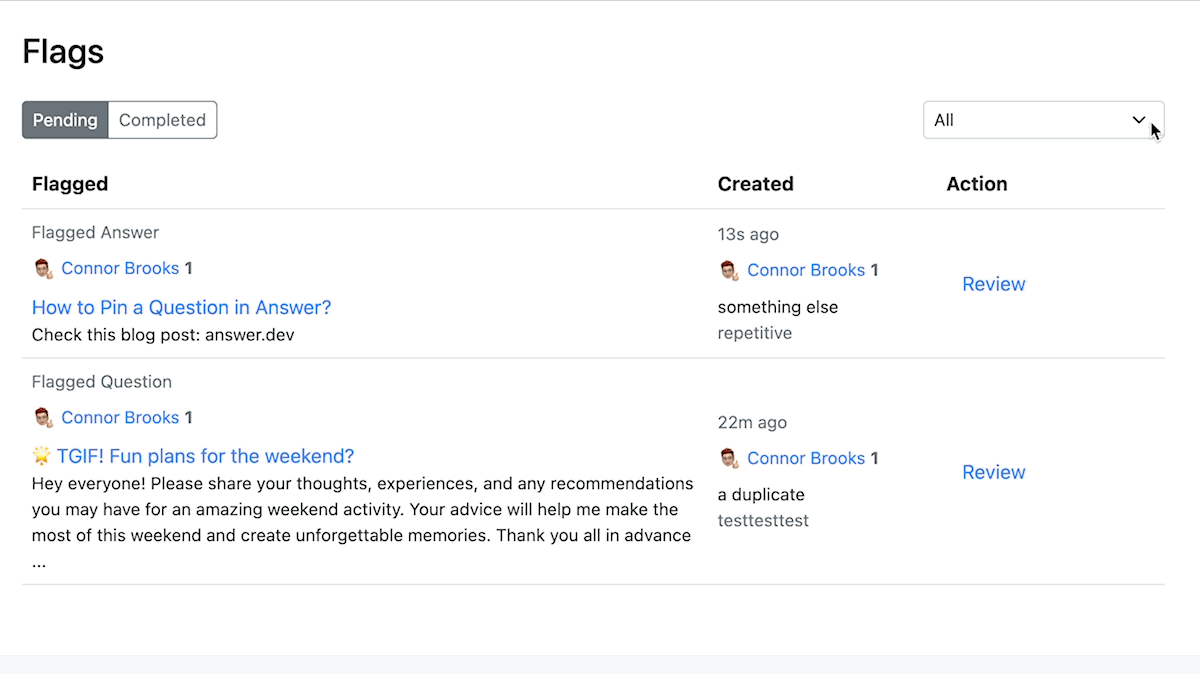Click the reputation badge 1 beside Connor Brooks
The height and width of the screenshot is (674, 1200).
point(189,268)
